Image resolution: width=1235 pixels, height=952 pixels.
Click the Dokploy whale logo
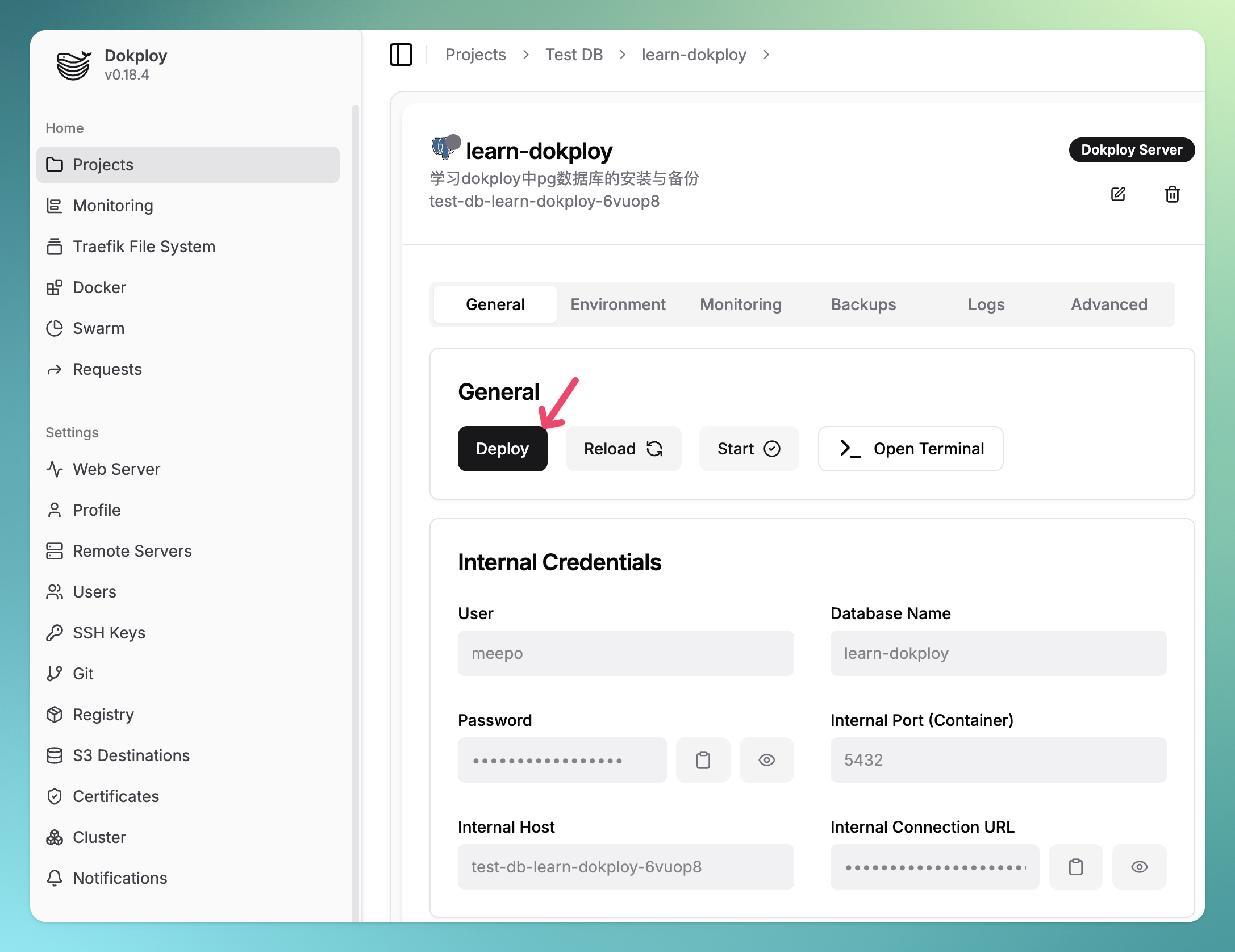(73, 65)
